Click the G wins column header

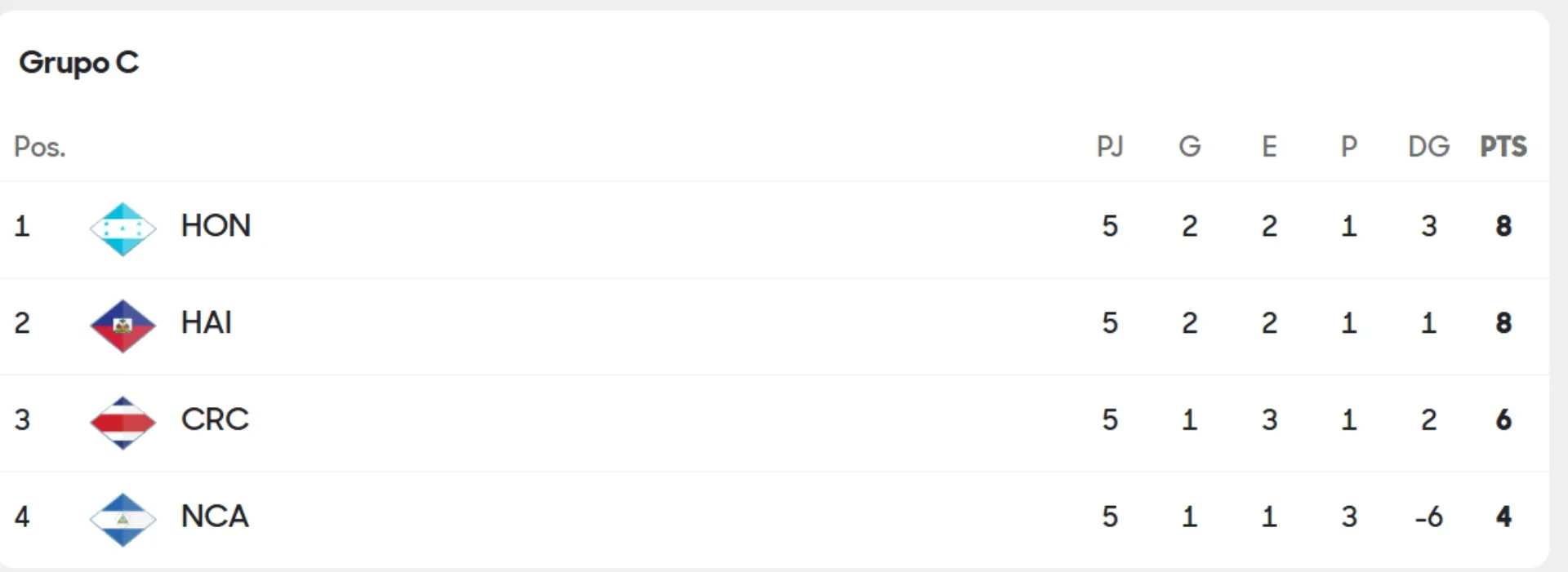(1189, 147)
